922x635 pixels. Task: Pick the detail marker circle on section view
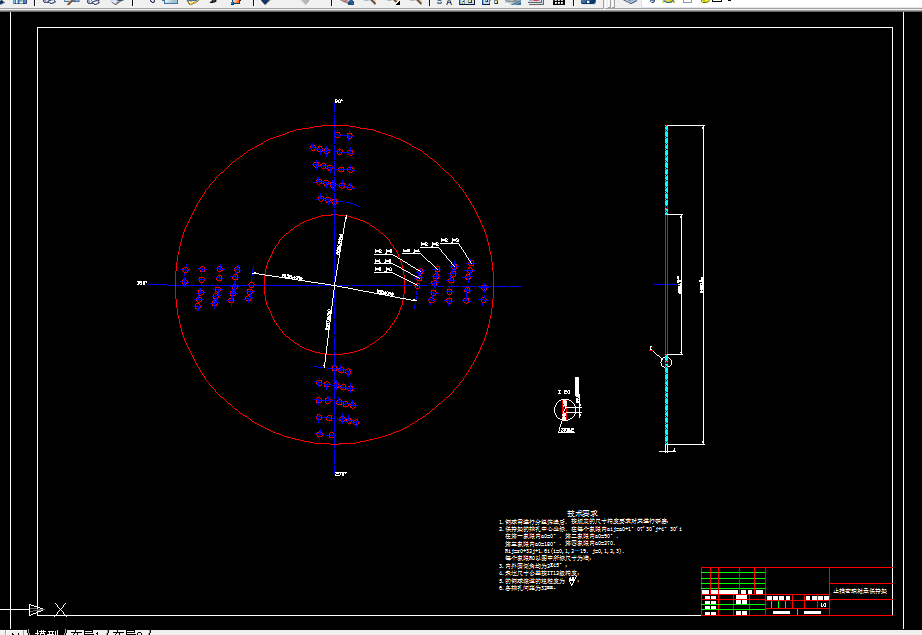click(x=666, y=362)
